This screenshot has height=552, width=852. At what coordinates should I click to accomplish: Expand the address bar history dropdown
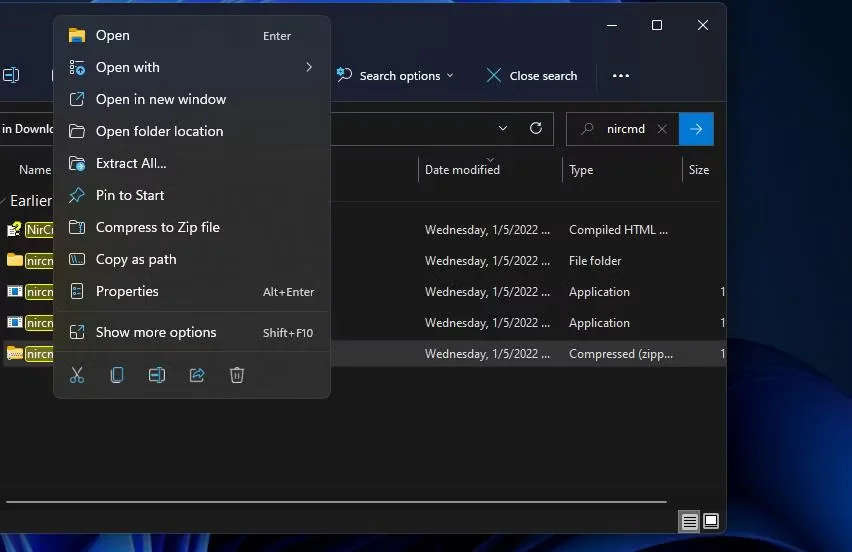click(503, 128)
